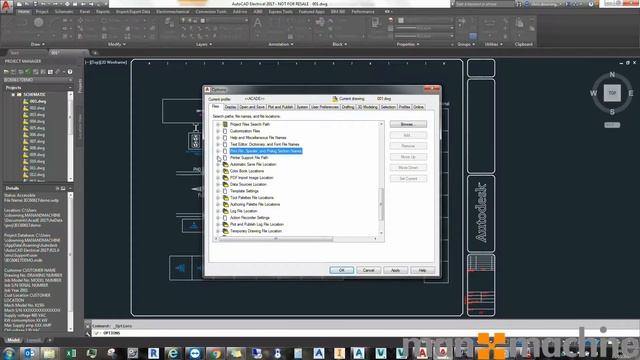Open the AutoCAD application menu logo
The width and height of the screenshot is (640, 360).
(x=6, y=7)
